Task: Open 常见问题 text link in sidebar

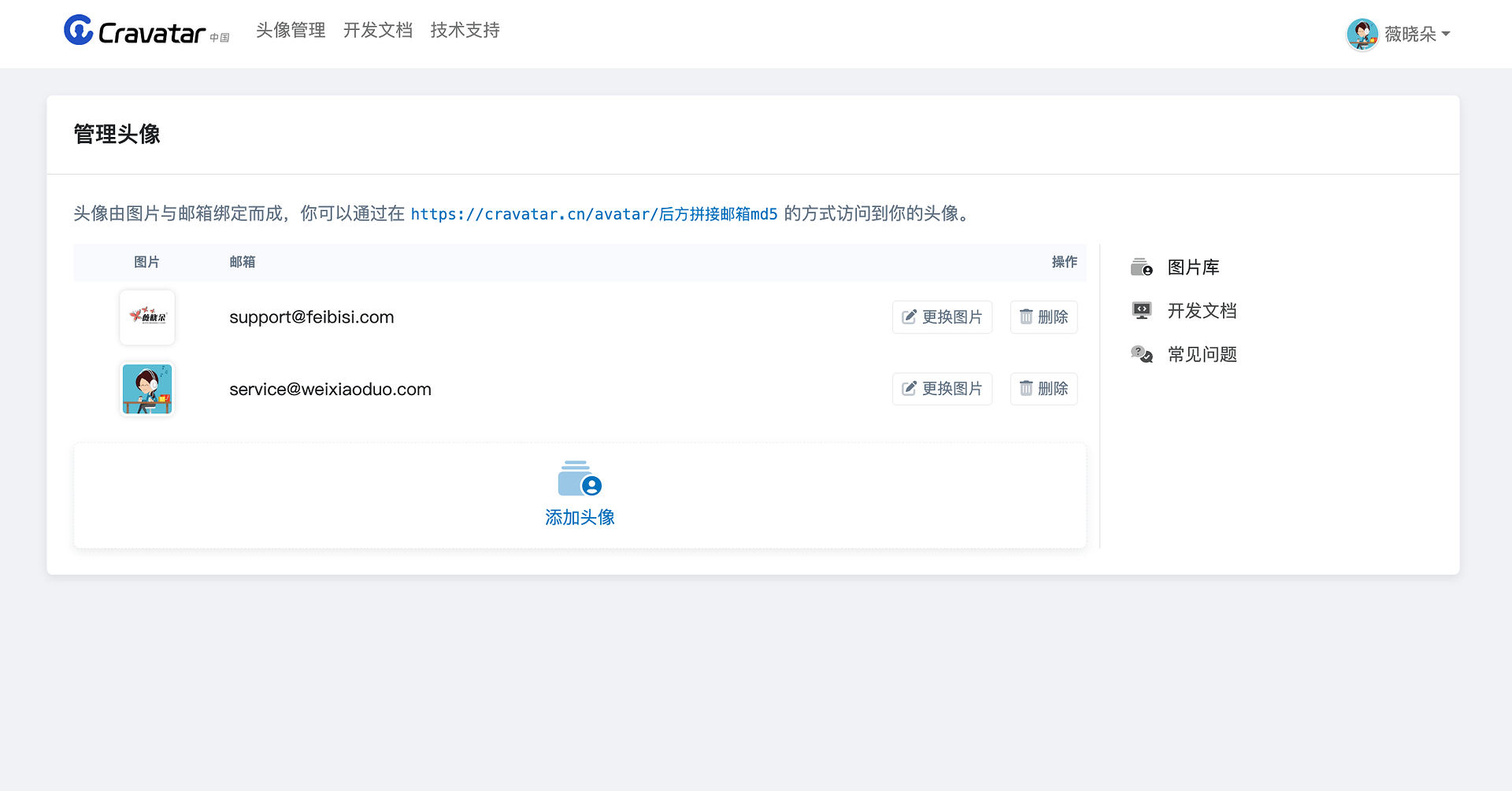Action: 1202,355
